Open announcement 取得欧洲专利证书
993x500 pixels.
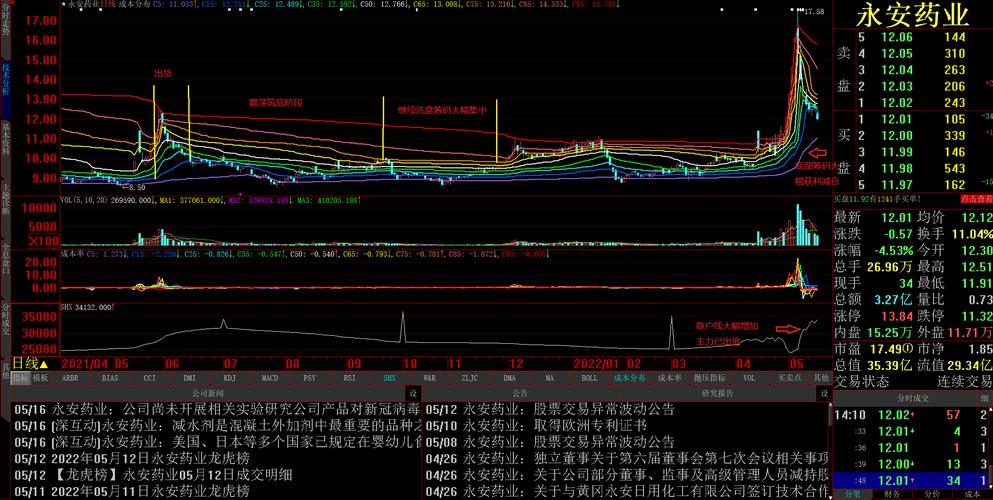click(536, 425)
